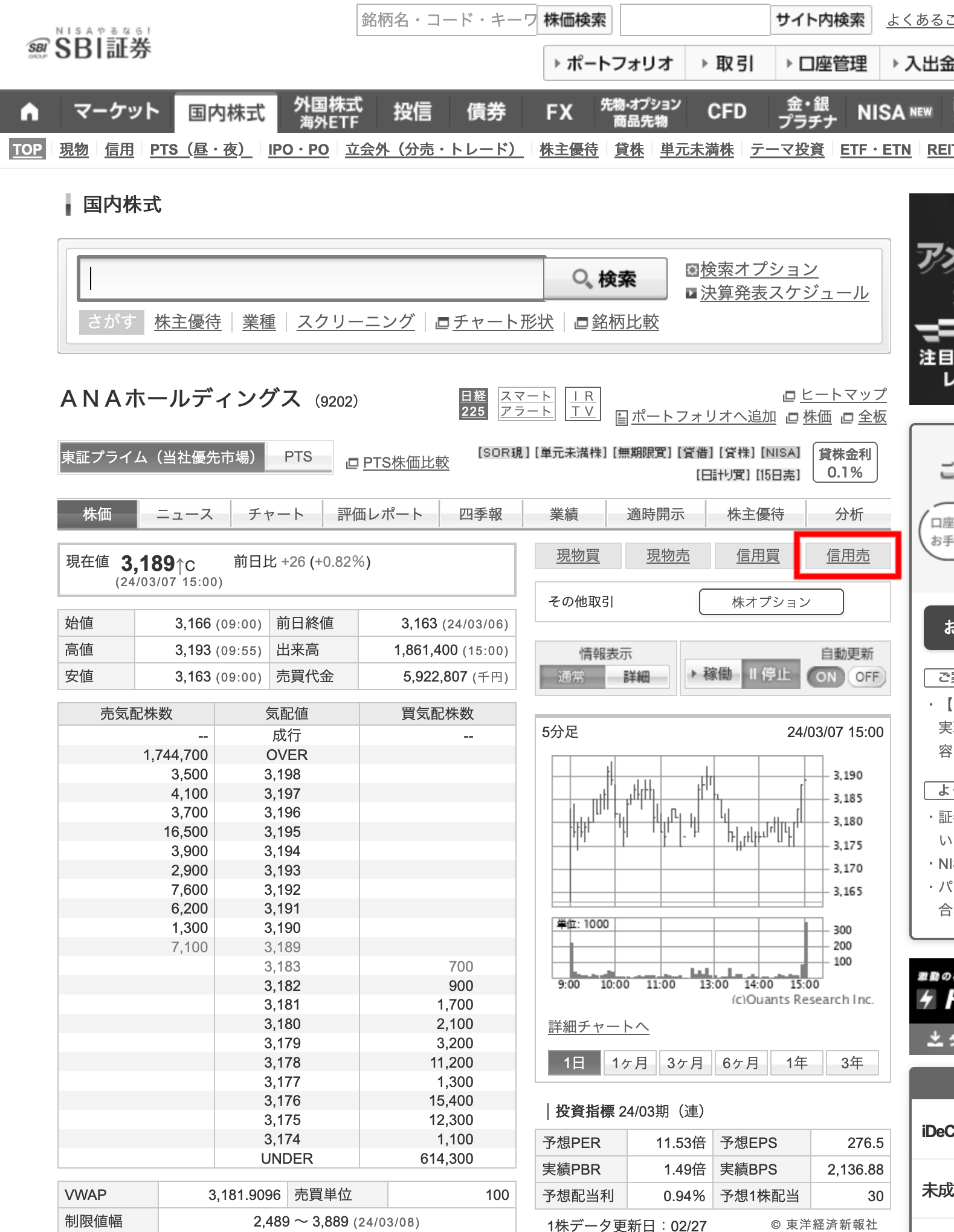Switch to the 株主優待 stock tab

tap(755, 514)
